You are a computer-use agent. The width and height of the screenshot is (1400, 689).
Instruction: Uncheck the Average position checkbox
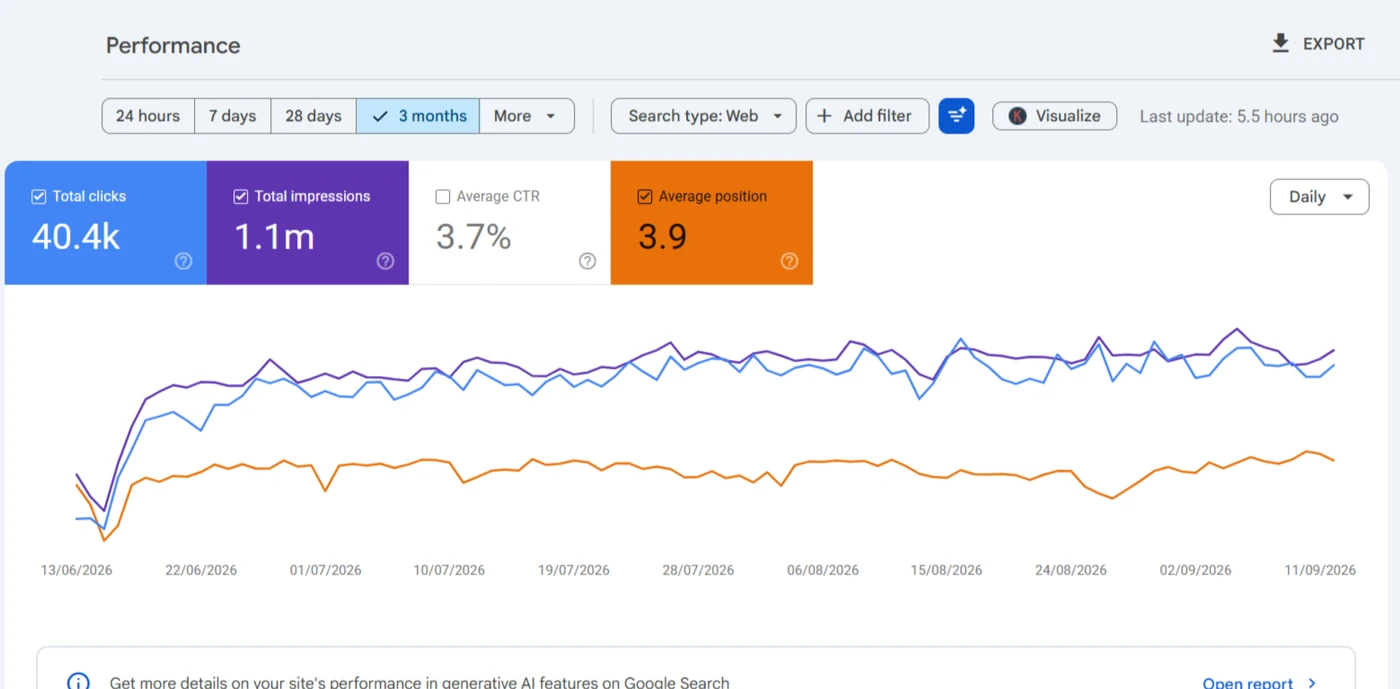(x=645, y=197)
